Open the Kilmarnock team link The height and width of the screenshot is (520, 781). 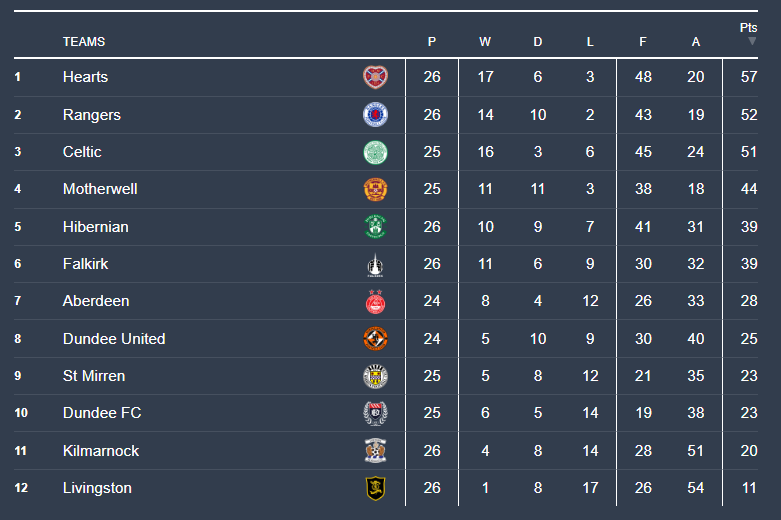101,451
